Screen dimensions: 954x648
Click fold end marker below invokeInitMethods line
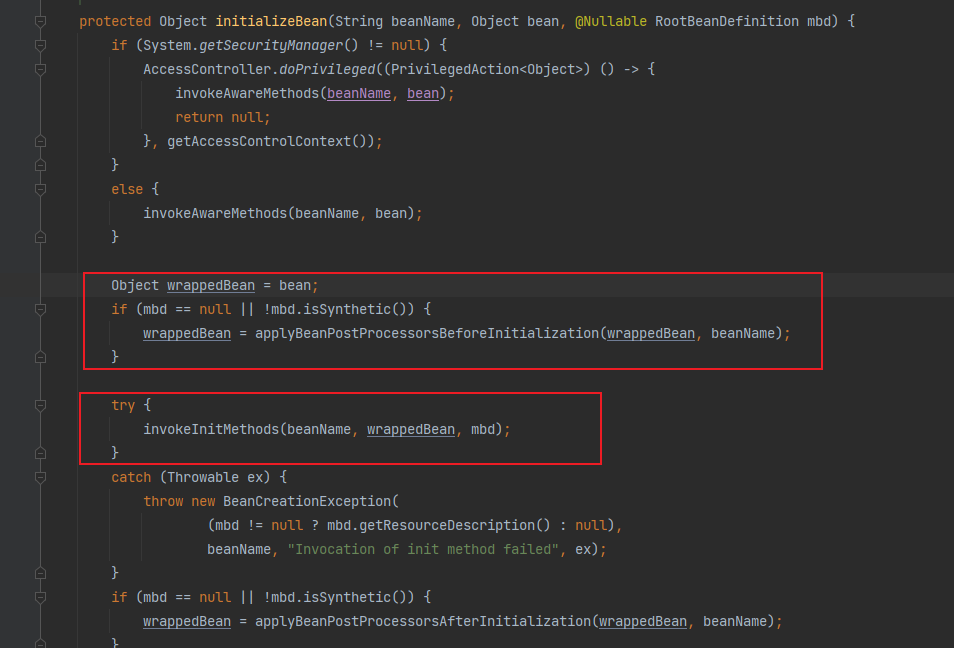pos(41,453)
